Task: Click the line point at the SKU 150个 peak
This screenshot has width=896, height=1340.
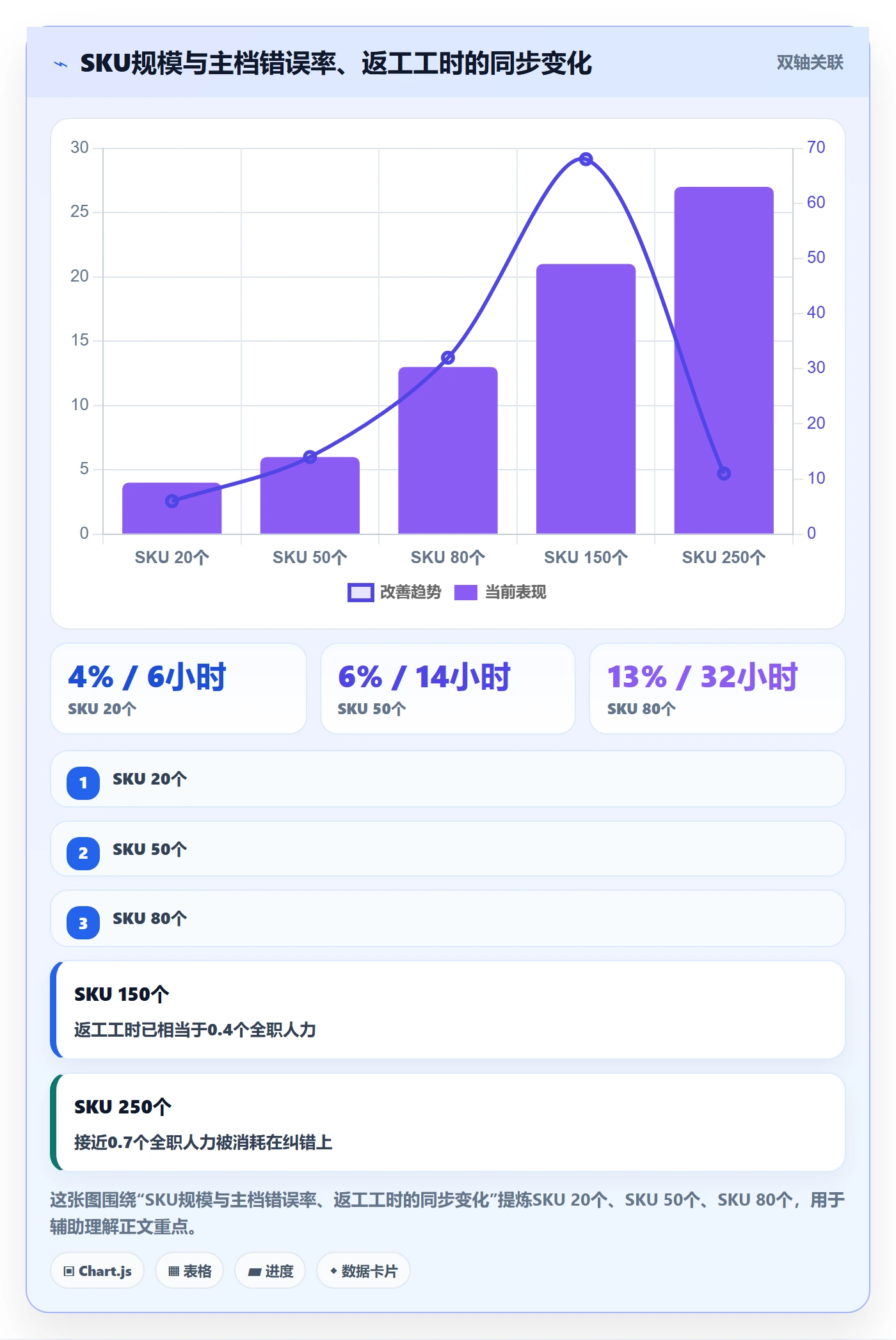Action: coord(586,159)
